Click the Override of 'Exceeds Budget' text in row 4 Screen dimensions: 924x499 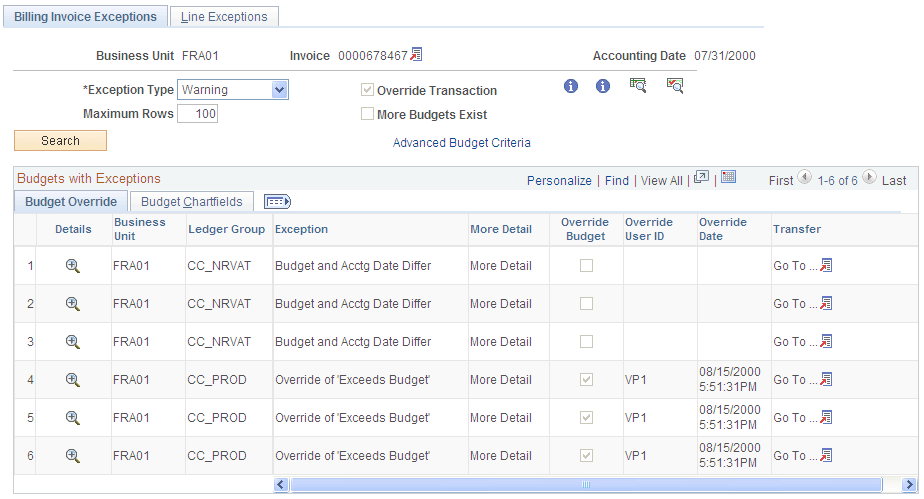coord(352,379)
